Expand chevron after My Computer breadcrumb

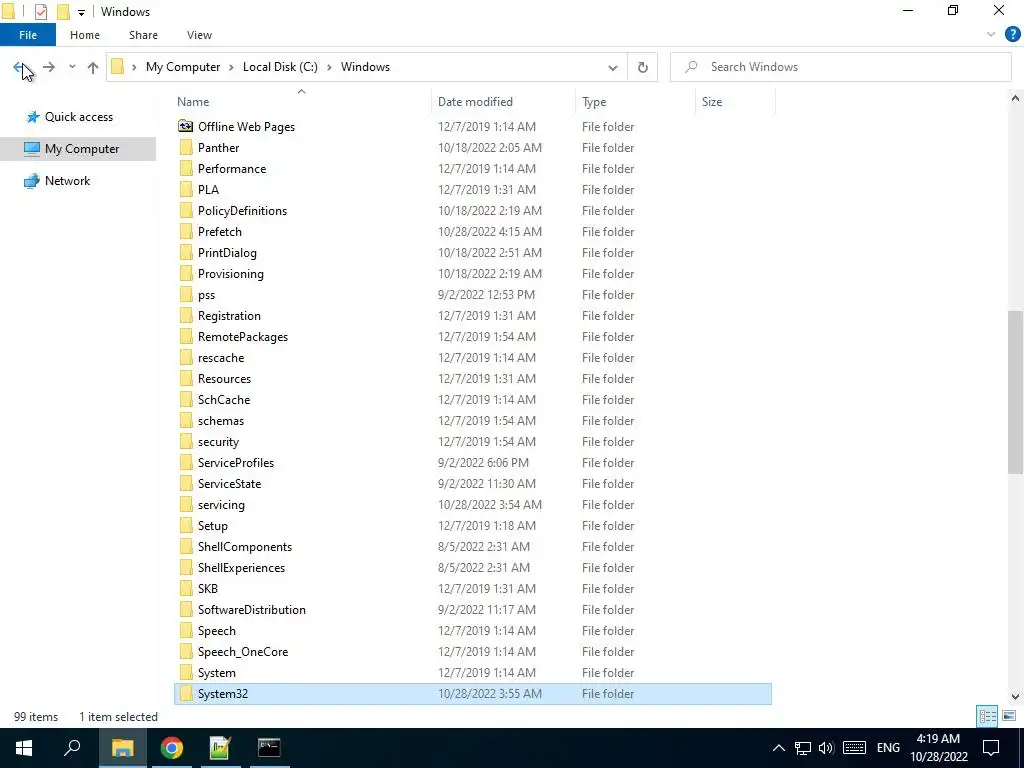tap(231, 67)
